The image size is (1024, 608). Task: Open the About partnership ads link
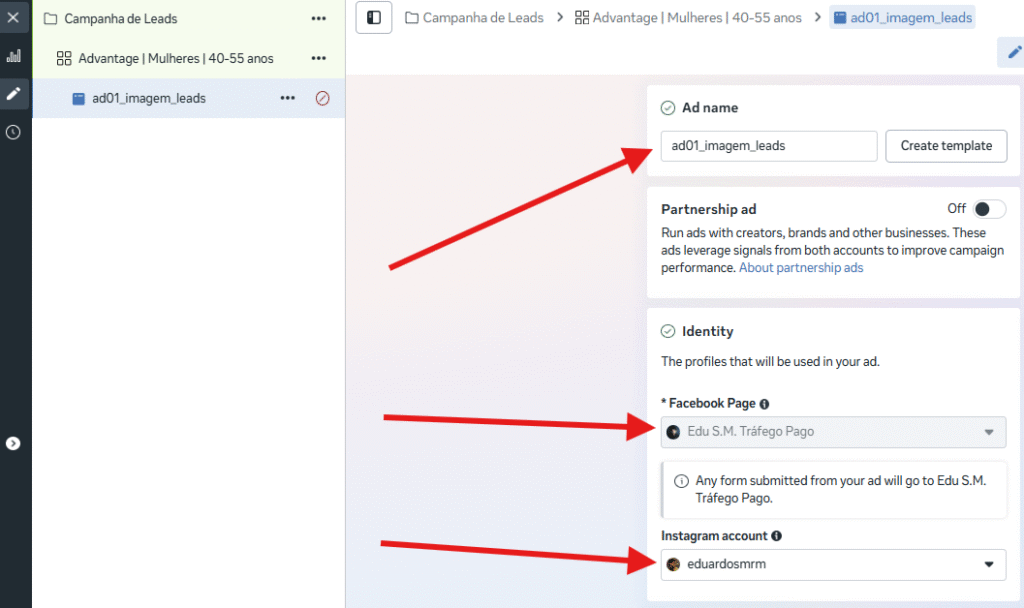click(801, 268)
